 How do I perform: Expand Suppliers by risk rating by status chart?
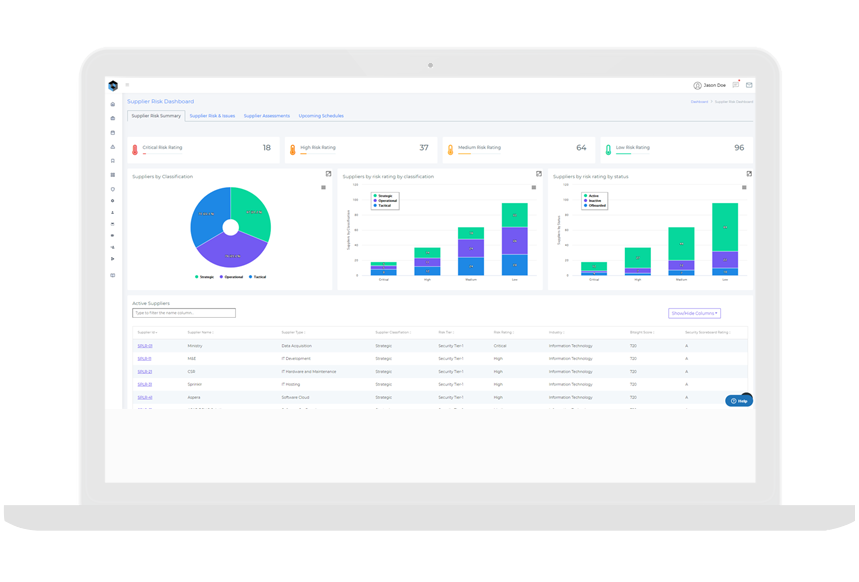click(749, 174)
